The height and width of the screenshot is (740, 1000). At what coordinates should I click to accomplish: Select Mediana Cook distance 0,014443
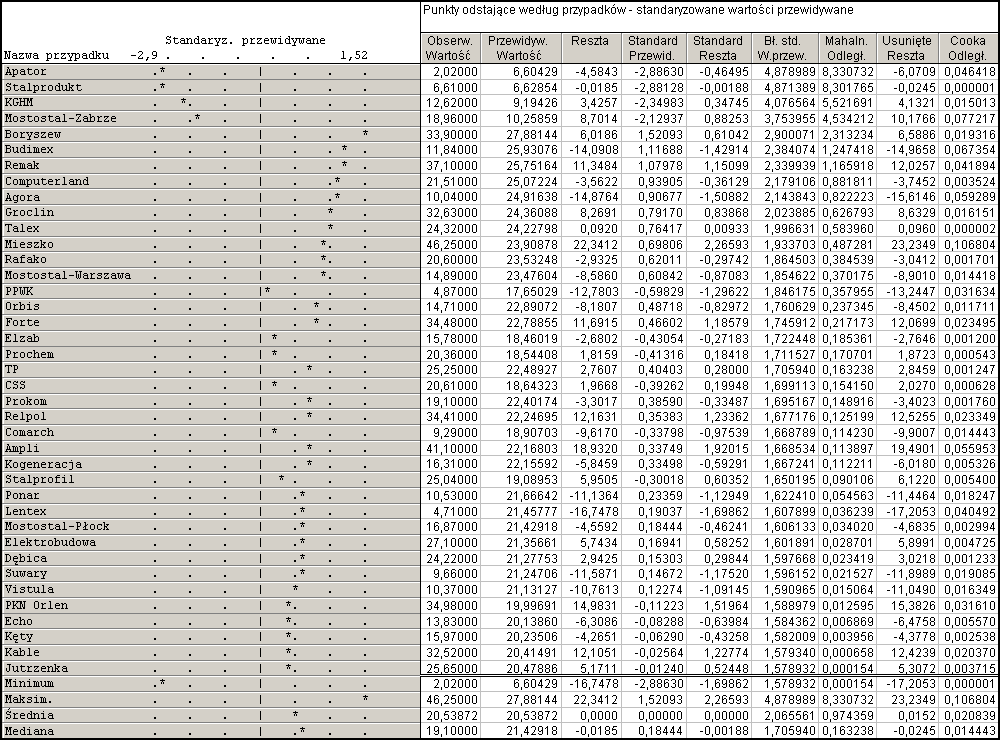click(x=969, y=732)
